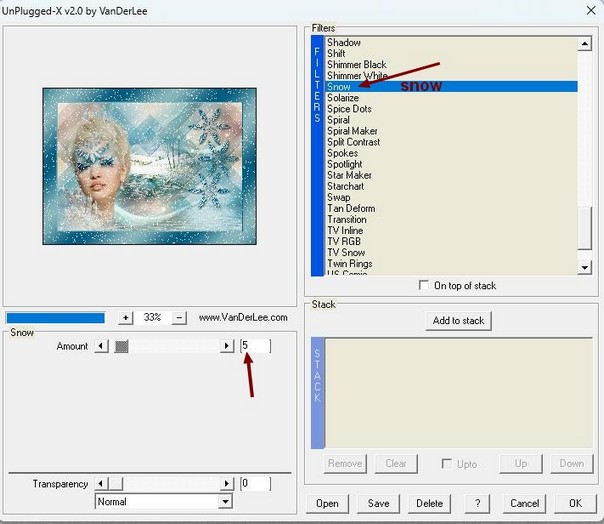Click the Save button
Screen dimensions: 604x524
pos(378,503)
